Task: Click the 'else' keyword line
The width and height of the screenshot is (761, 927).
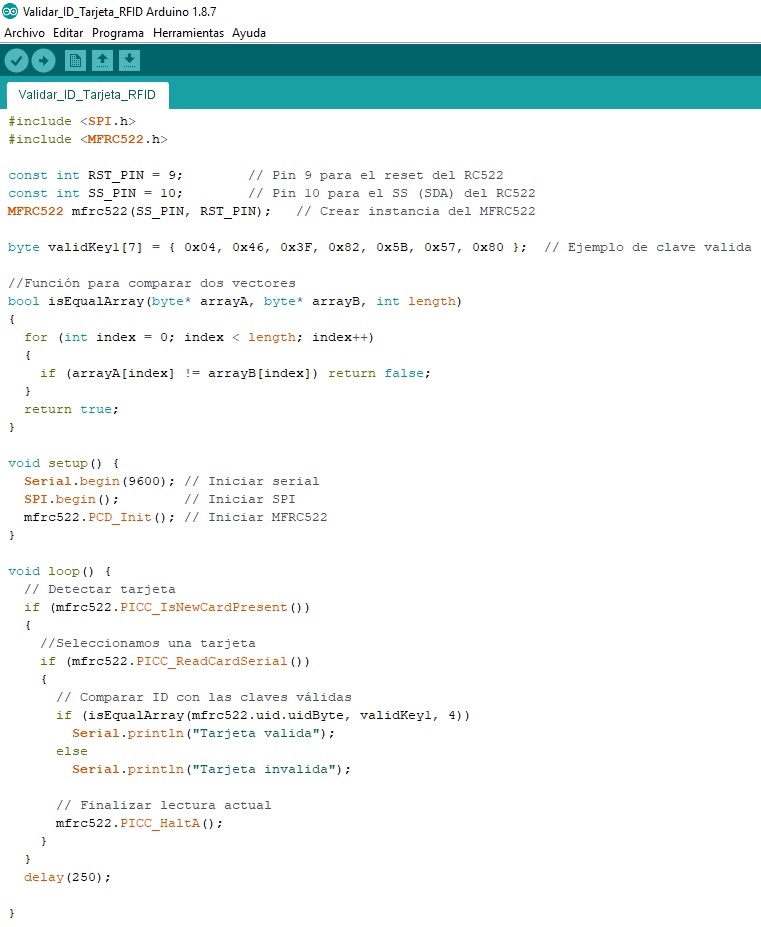Action: pyautogui.click(x=72, y=751)
